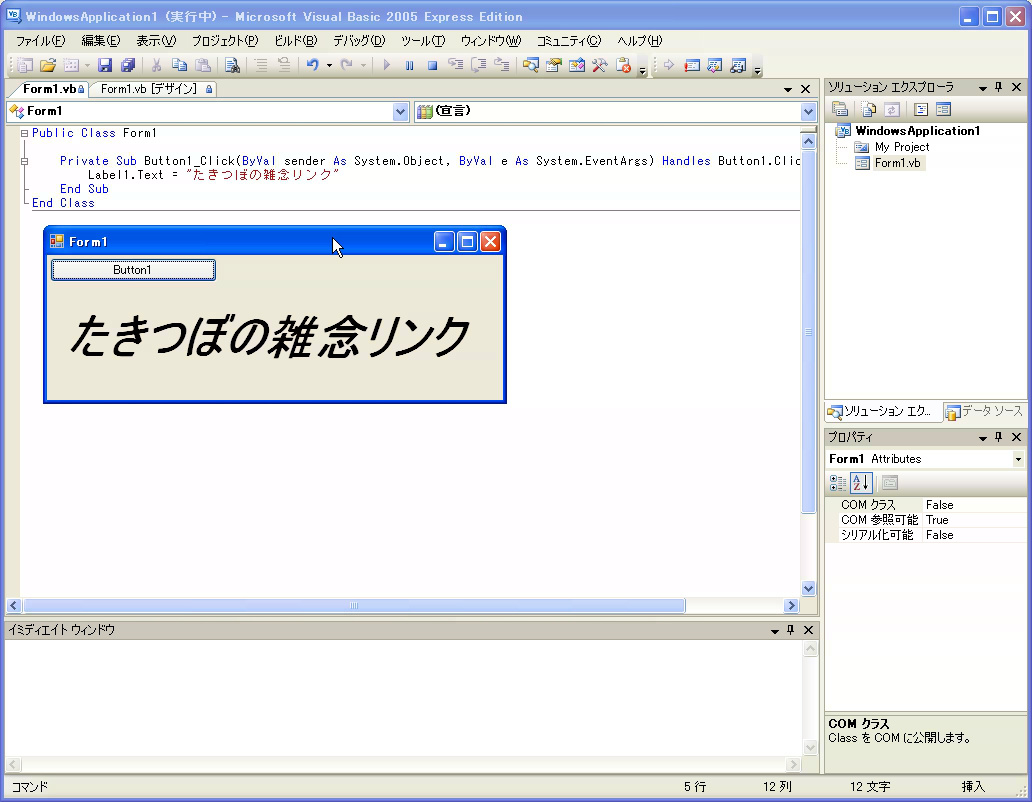Click View Code icon in Solution Explorer
1032x802 pixels.
[921, 110]
